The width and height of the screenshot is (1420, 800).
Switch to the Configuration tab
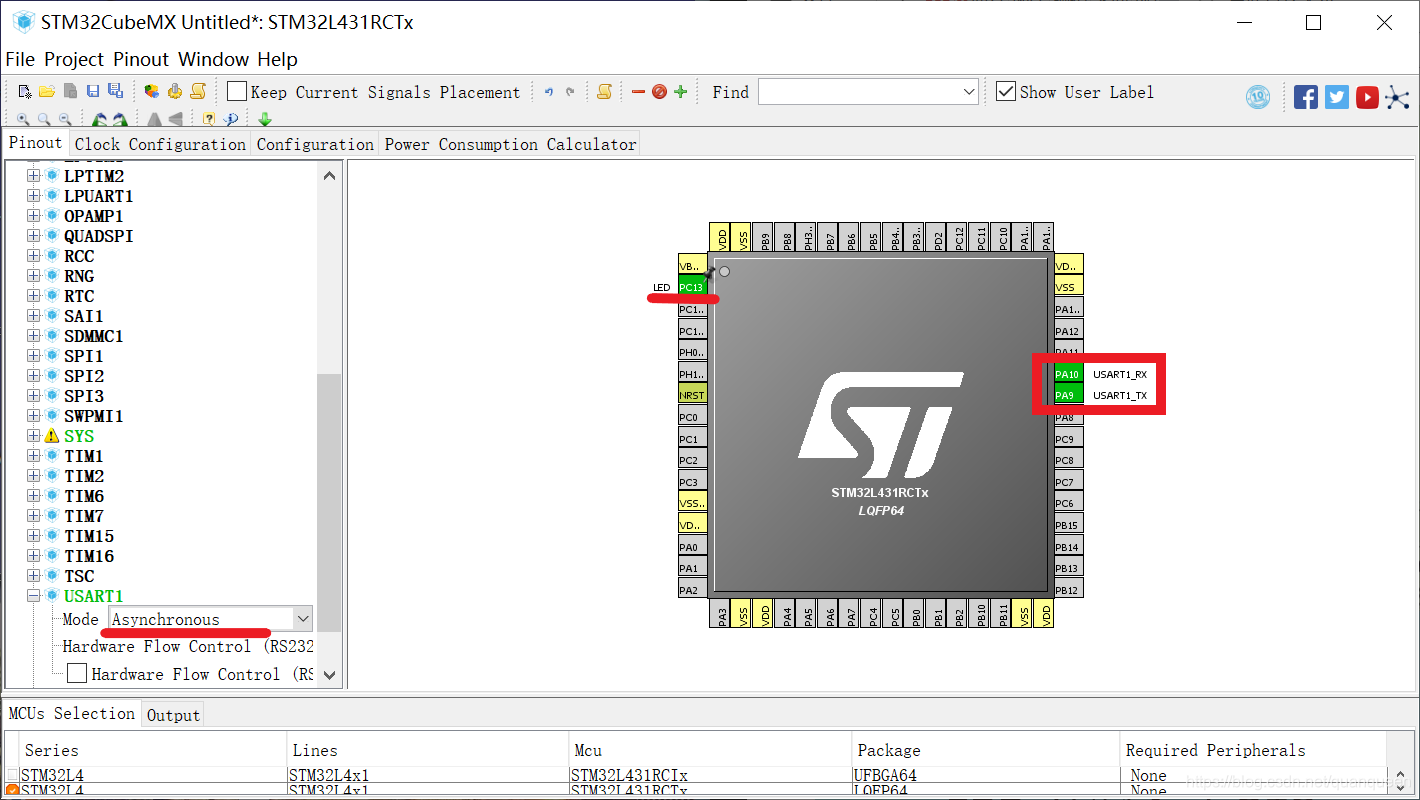point(315,144)
